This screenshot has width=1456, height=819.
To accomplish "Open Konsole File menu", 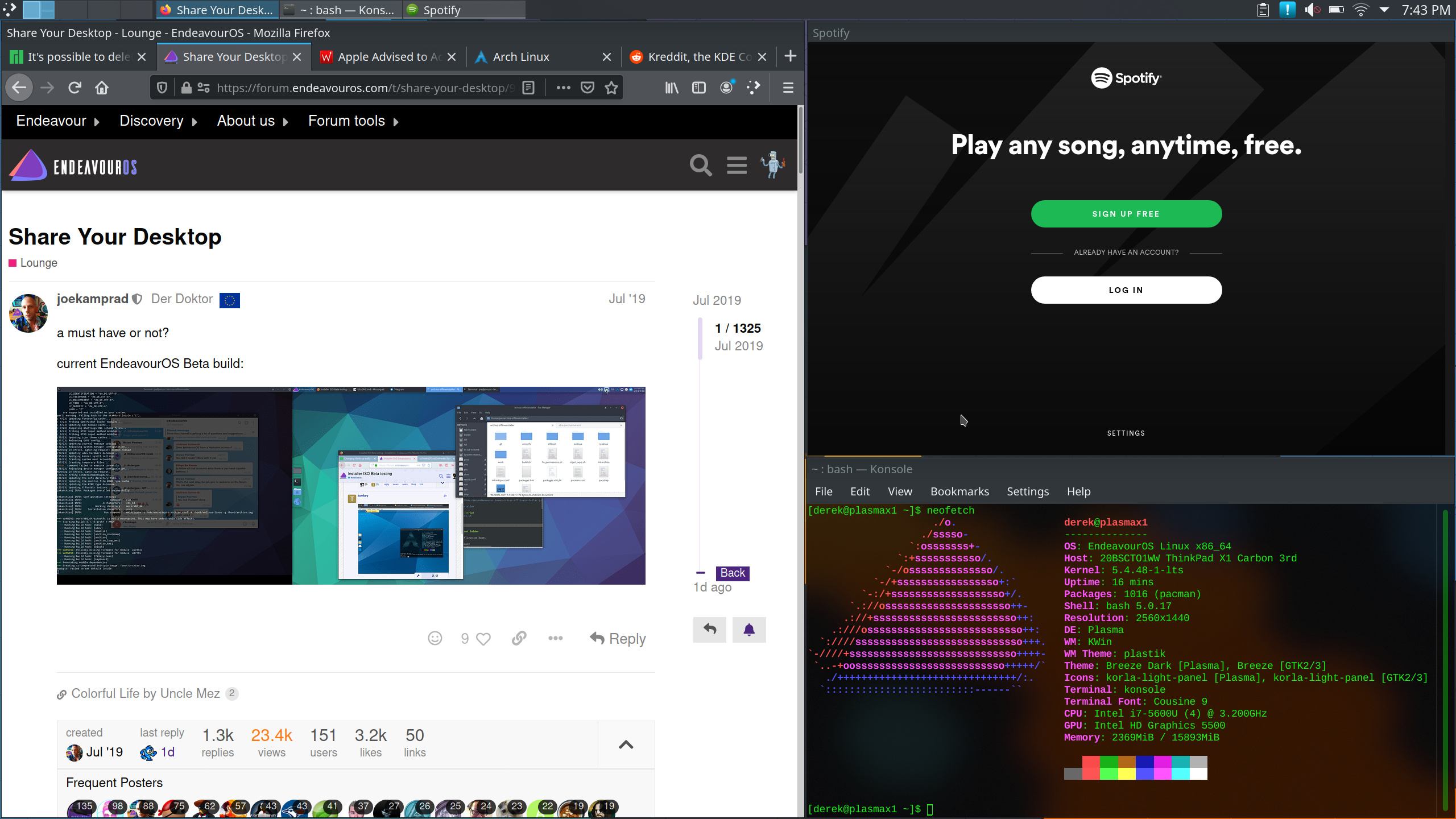I will point(824,491).
